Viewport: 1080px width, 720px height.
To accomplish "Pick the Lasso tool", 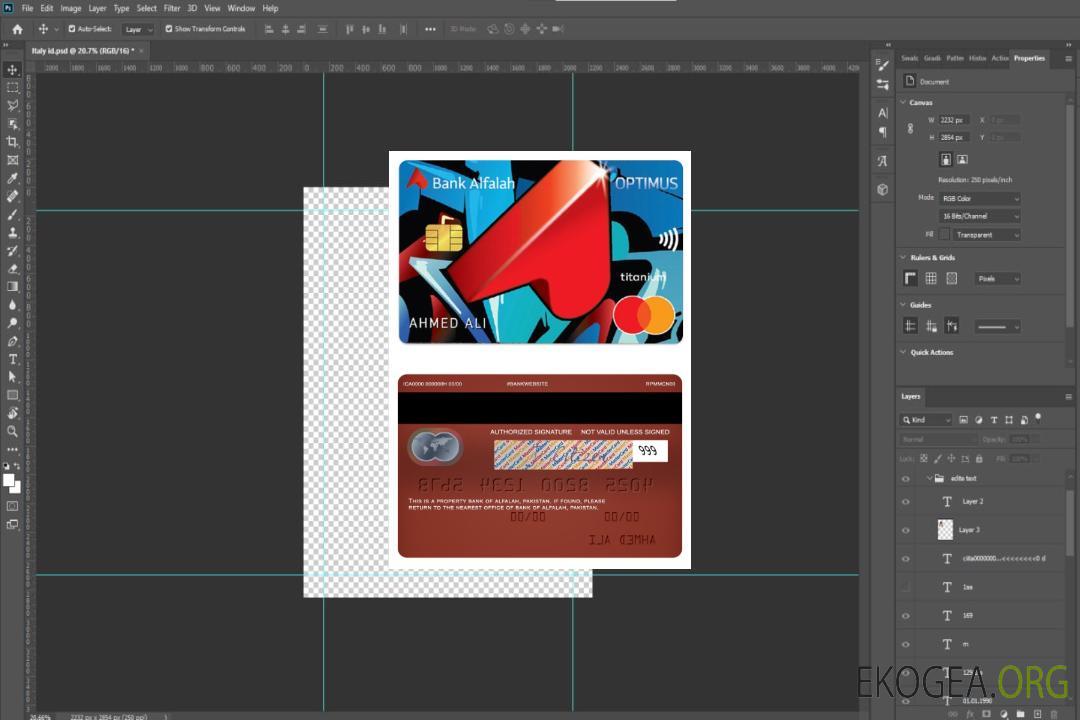I will pyautogui.click(x=13, y=105).
